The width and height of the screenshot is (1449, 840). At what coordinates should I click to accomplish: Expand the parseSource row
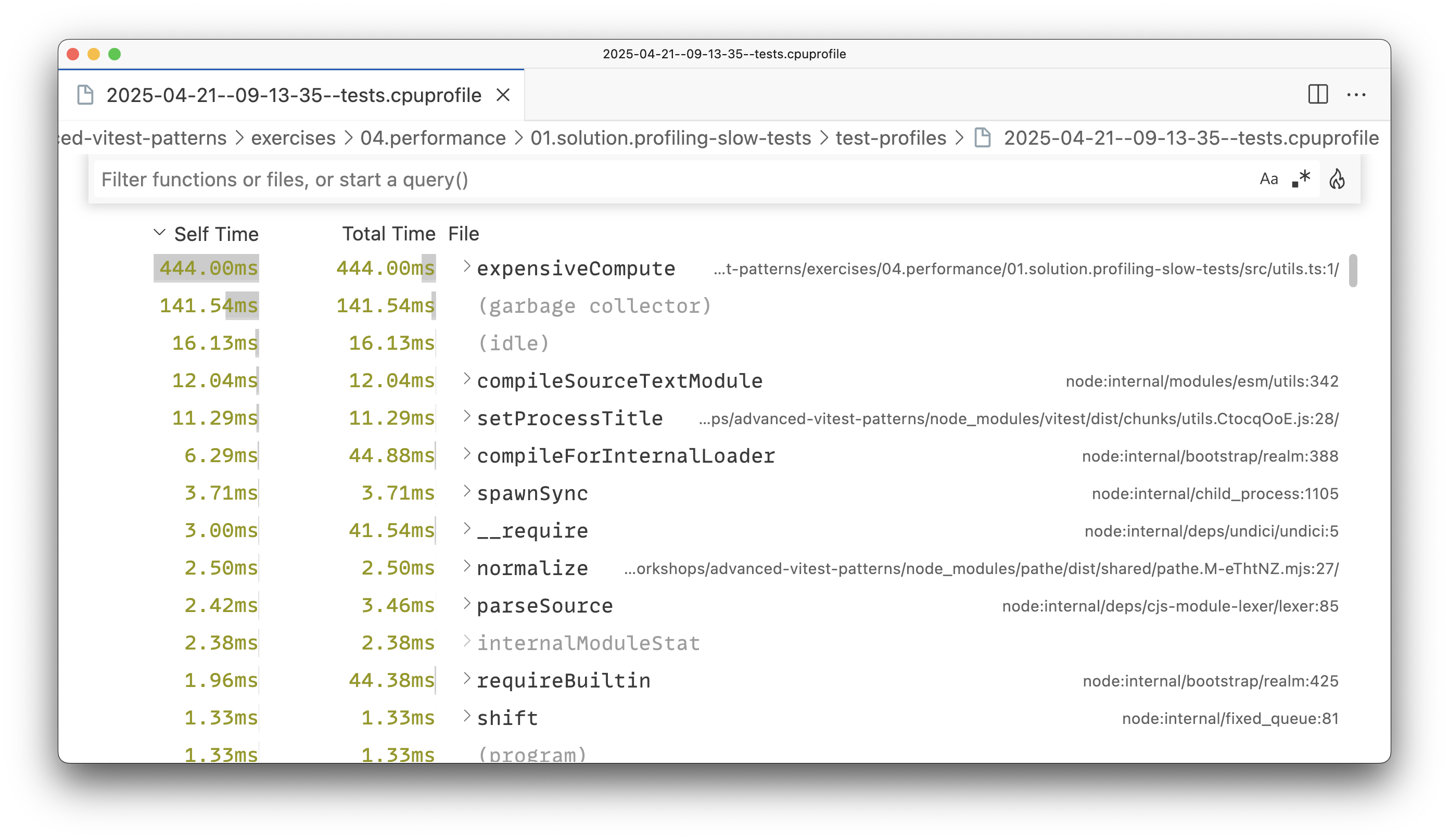pos(467,604)
